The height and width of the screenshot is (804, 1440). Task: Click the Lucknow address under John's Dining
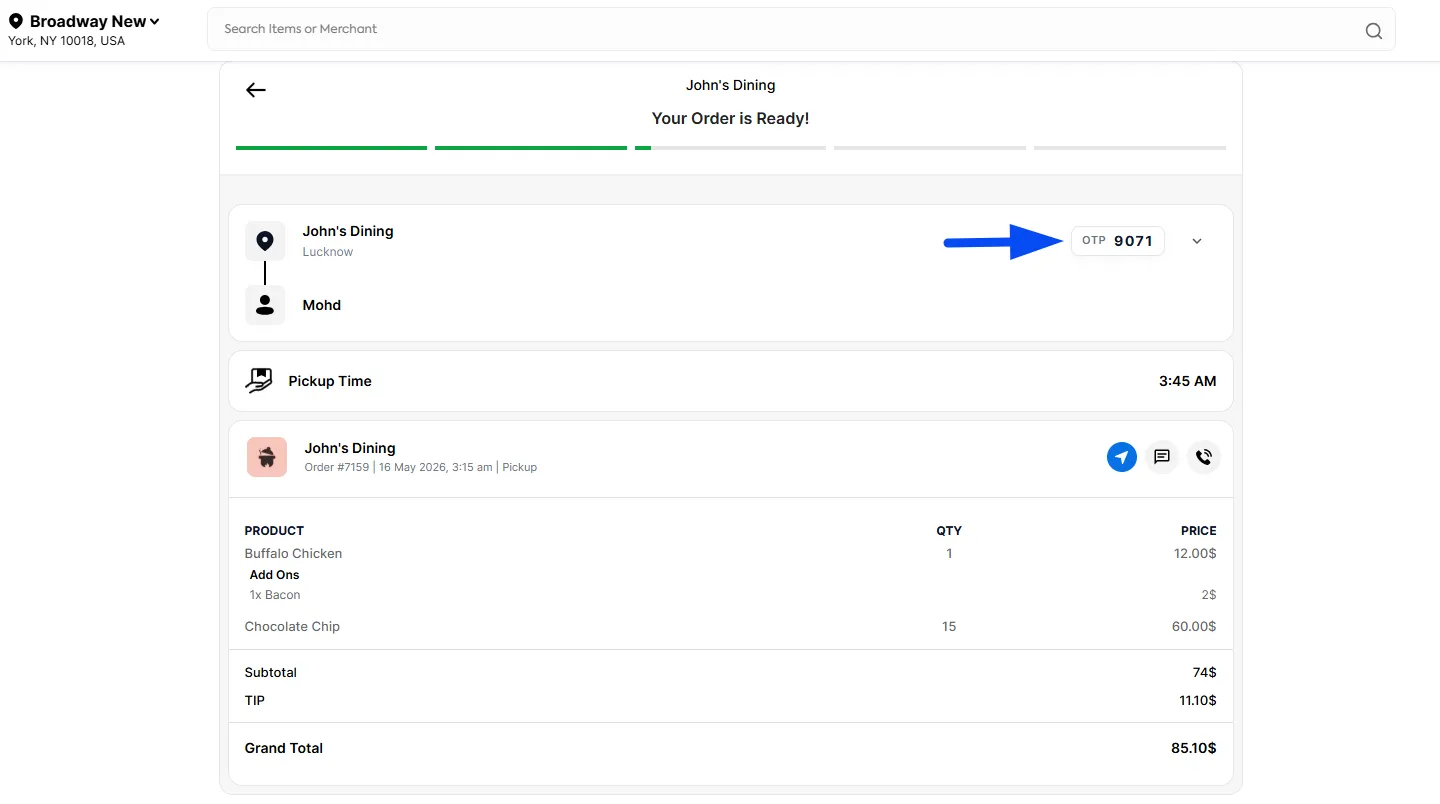tap(328, 252)
